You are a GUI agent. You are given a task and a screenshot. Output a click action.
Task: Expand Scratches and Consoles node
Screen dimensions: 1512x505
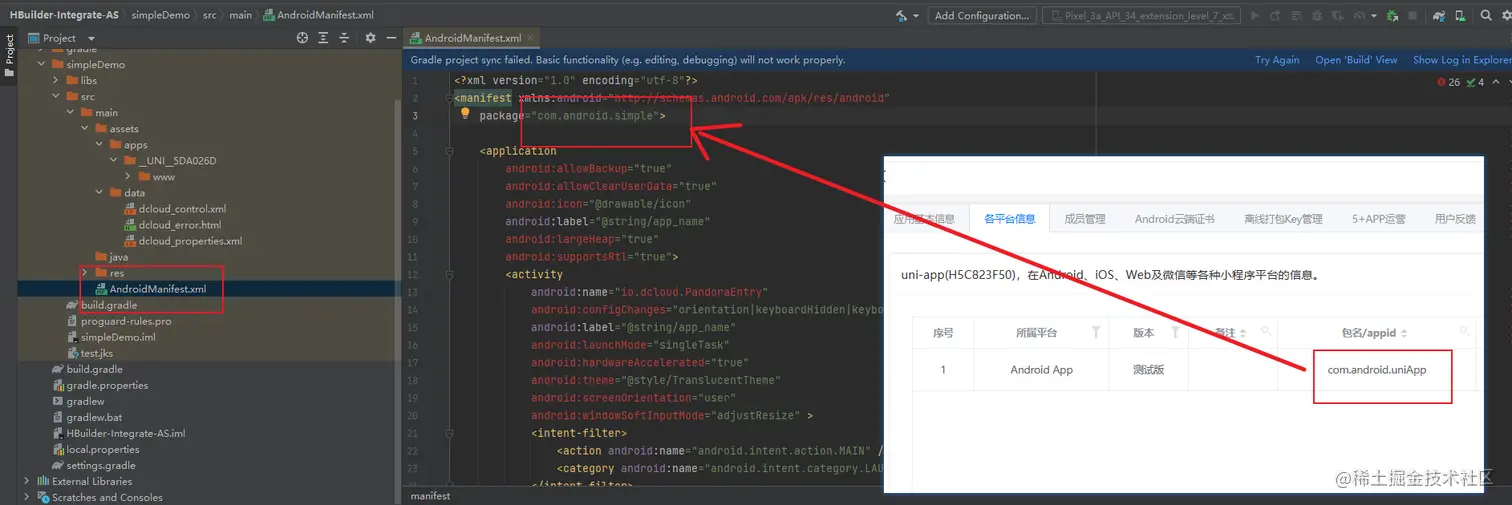27,497
